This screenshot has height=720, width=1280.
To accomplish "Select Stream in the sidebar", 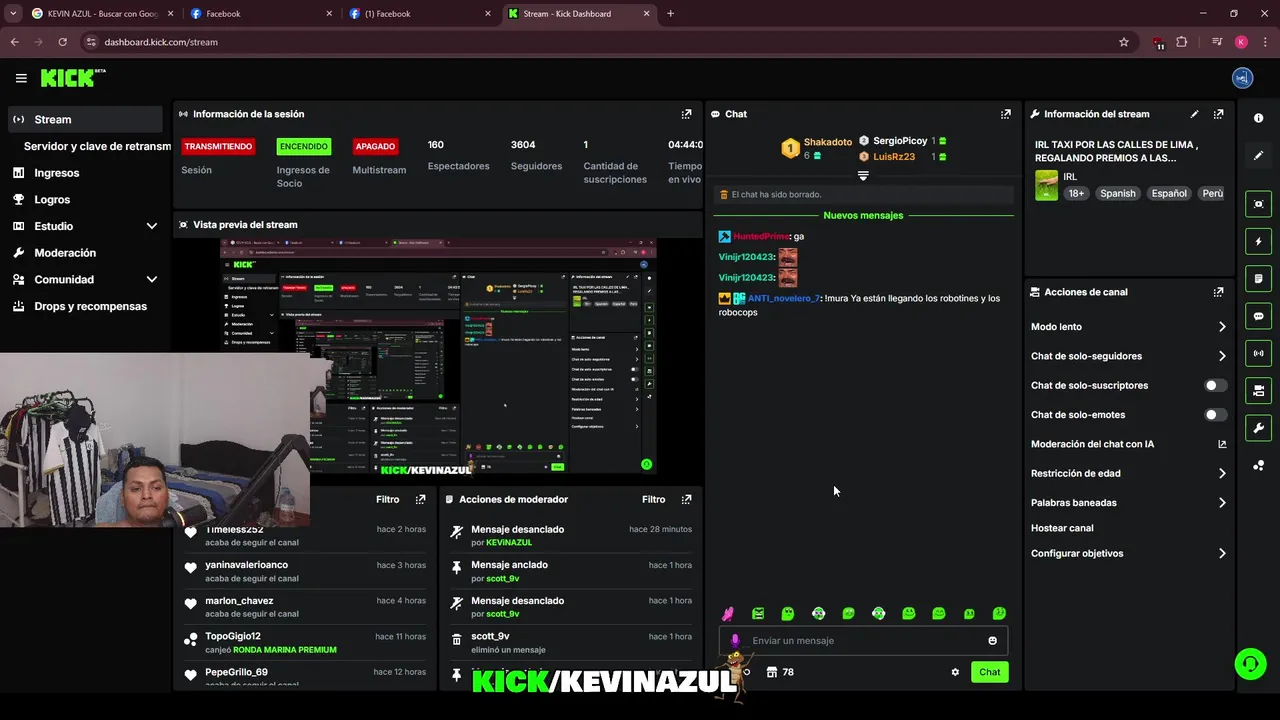I will (x=85, y=119).
